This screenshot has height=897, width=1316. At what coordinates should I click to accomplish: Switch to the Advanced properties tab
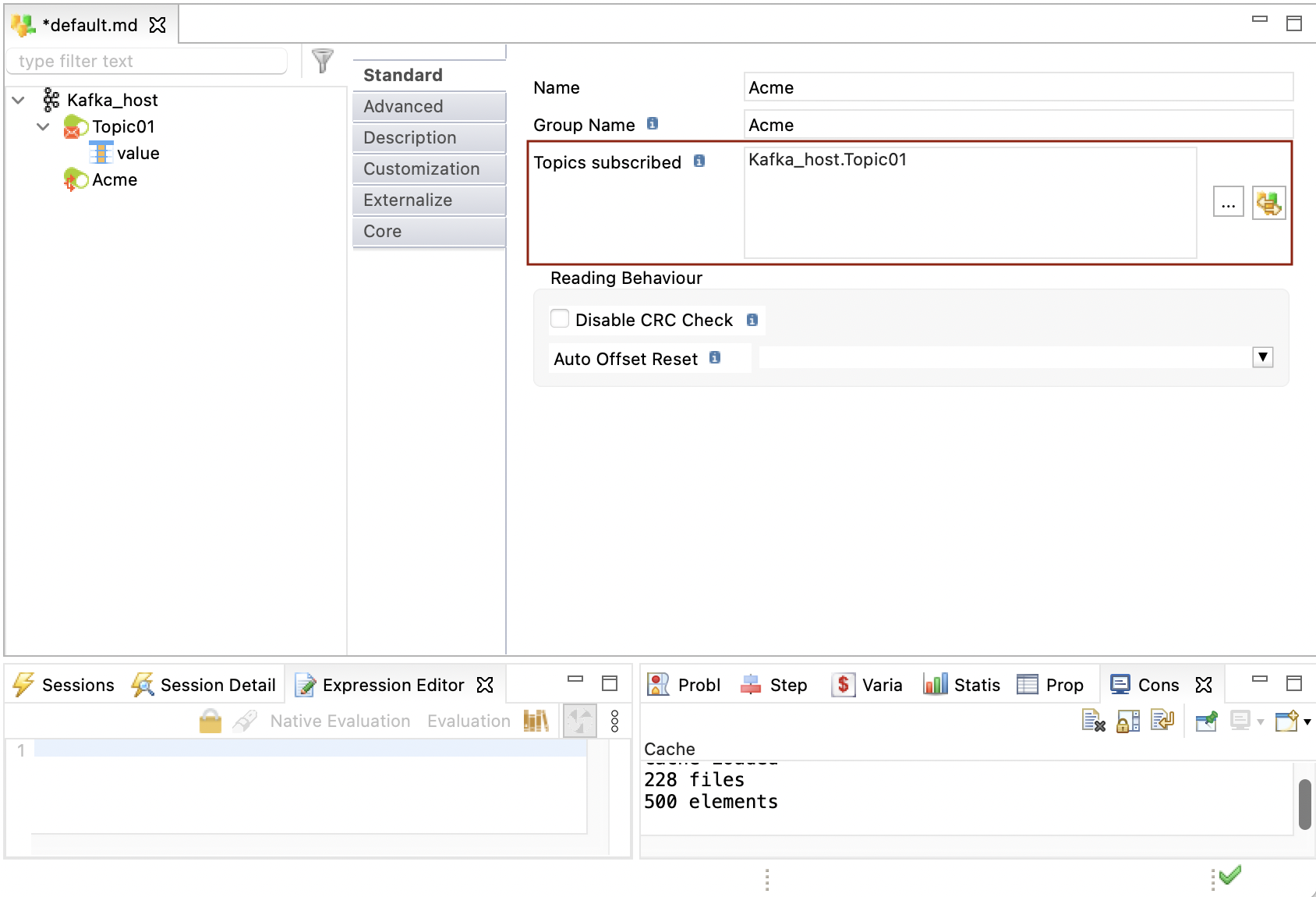[429, 107]
